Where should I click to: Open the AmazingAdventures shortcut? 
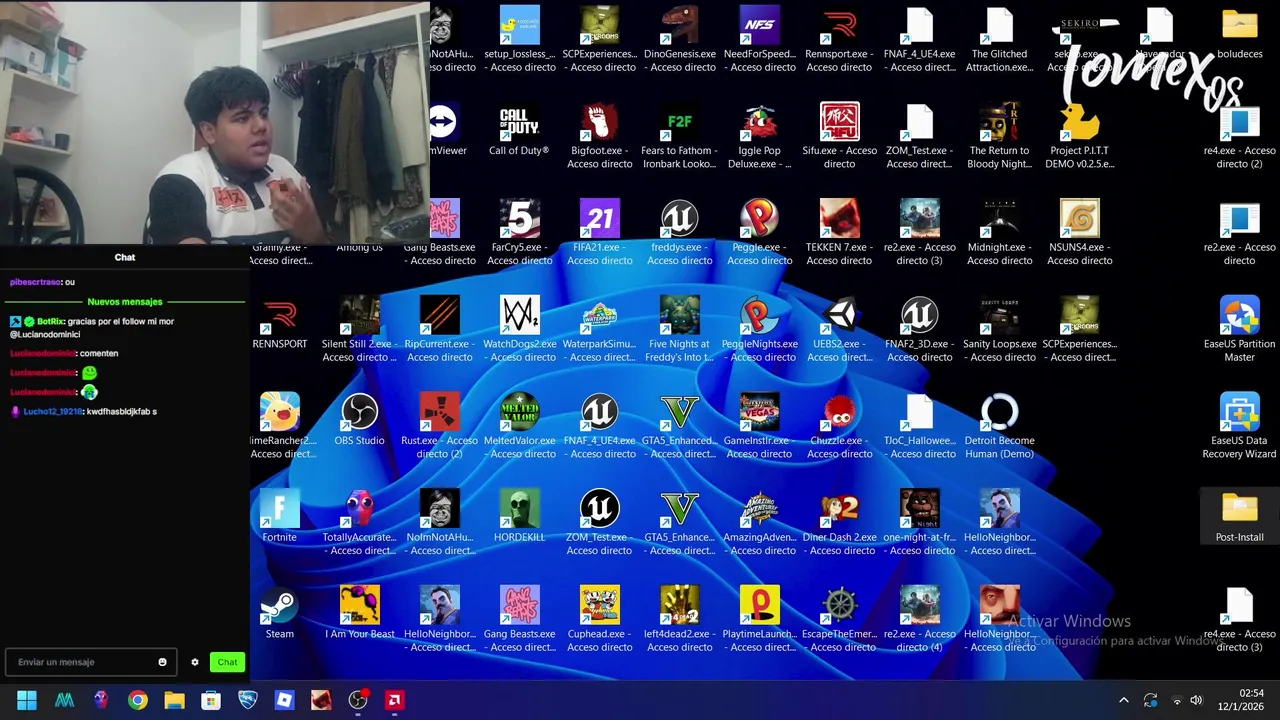tap(760, 523)
